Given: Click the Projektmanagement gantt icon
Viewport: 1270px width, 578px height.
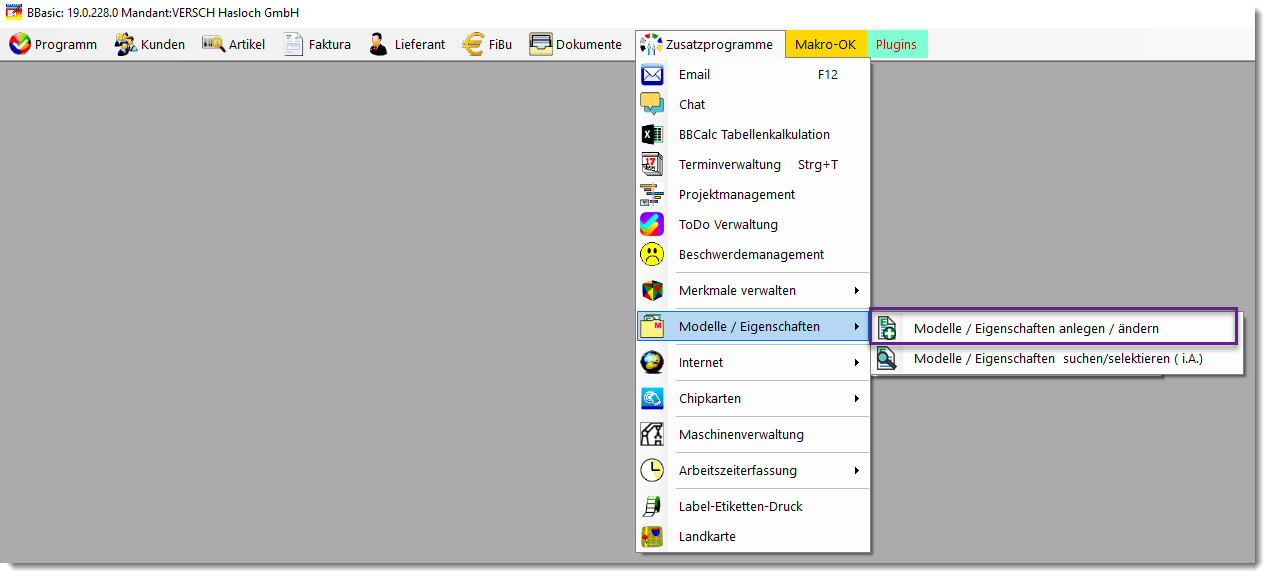Looking at the screenshot, I should 652,194.
